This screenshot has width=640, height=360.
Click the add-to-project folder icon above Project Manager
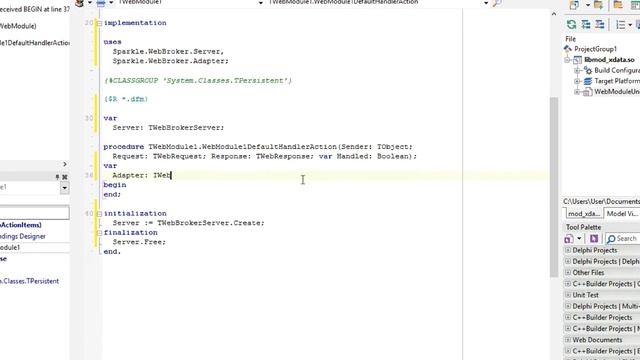click(598, 5)
